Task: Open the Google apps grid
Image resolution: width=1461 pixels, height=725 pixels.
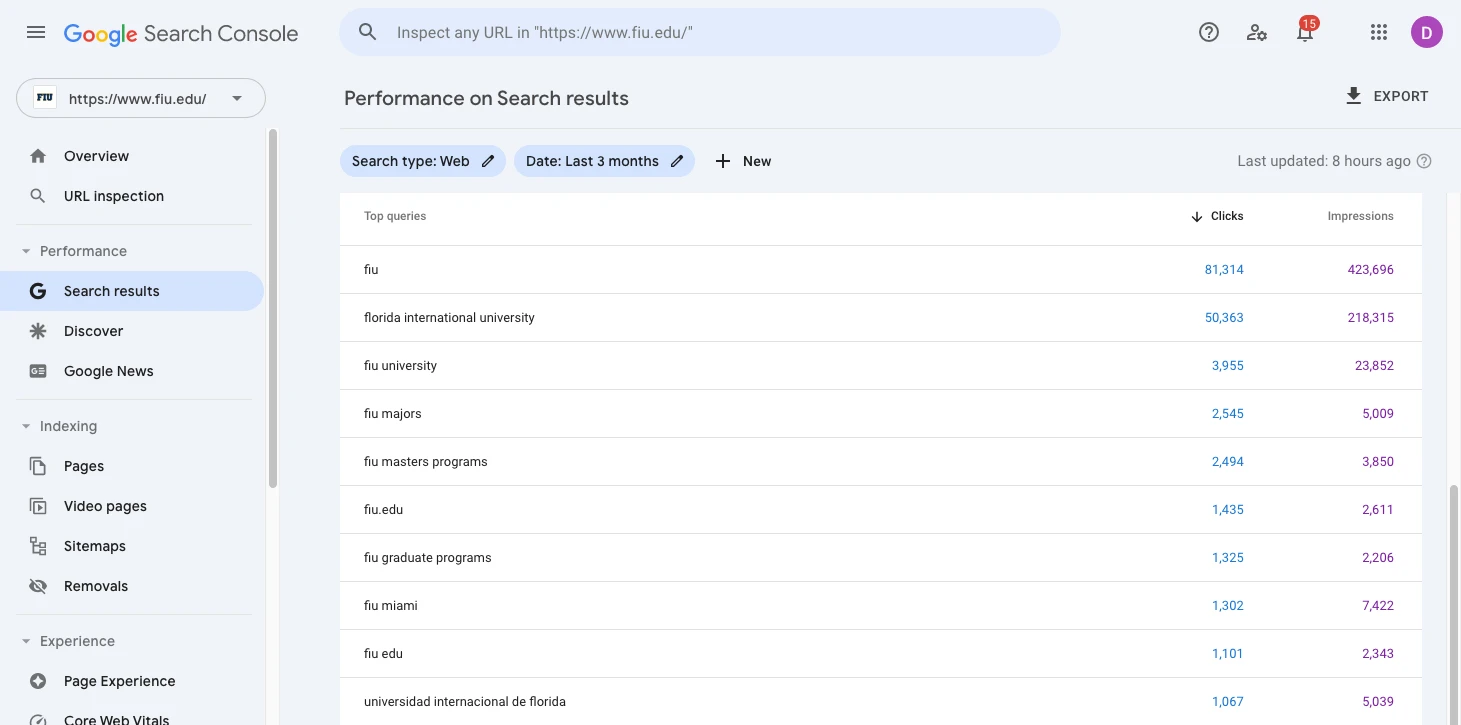Action: (x=1379, y=32)
